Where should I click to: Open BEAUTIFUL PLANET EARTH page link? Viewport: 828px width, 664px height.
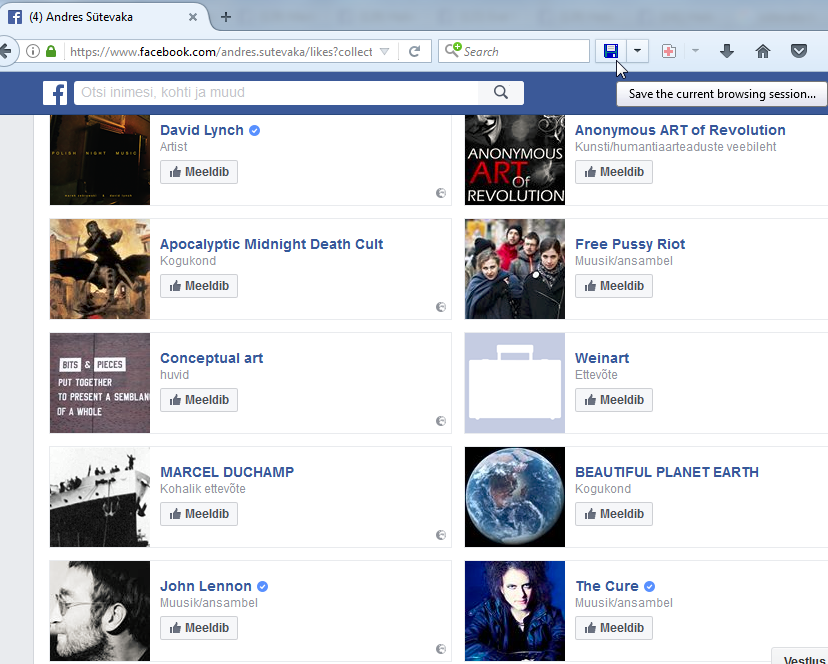[x=666, y=472]
